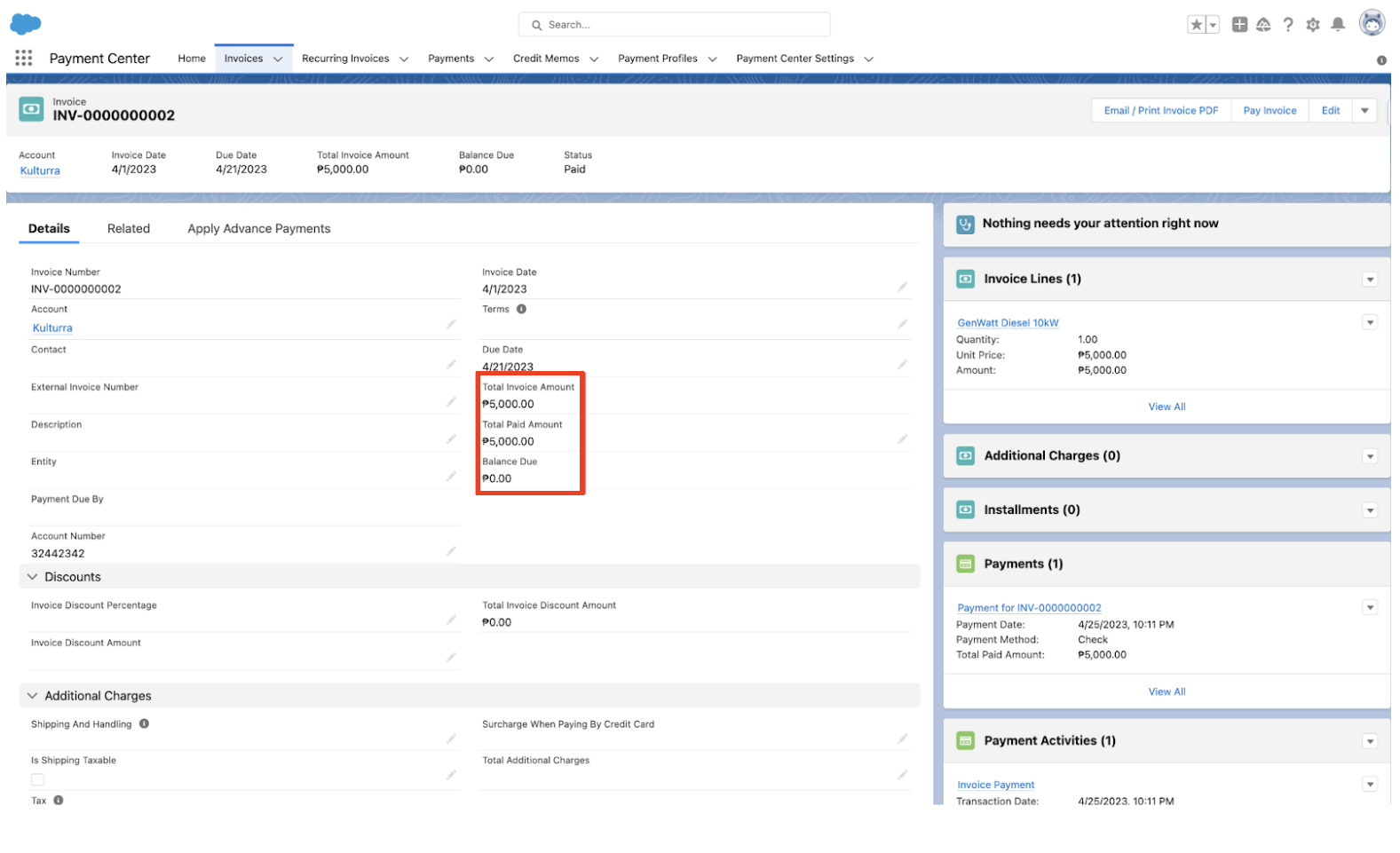The height and width of the screenshot is (853, 1400).
Task: Open the Invoices tab dropdown chevron
Action: [x=278, y=59]
